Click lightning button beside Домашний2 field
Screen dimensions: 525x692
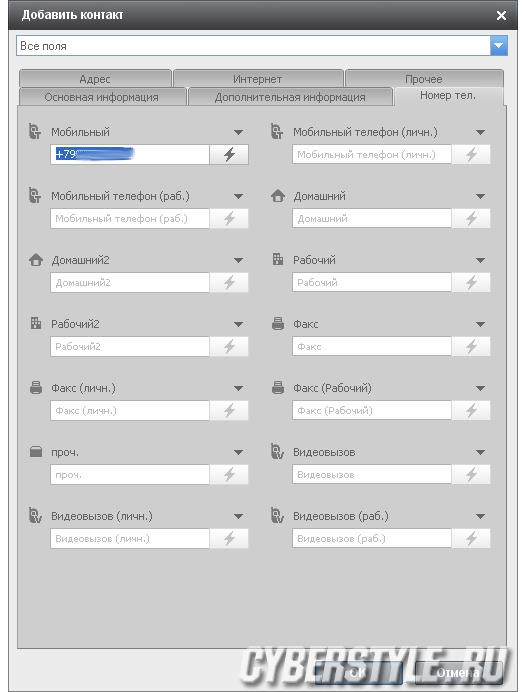(x=229, y=282)
